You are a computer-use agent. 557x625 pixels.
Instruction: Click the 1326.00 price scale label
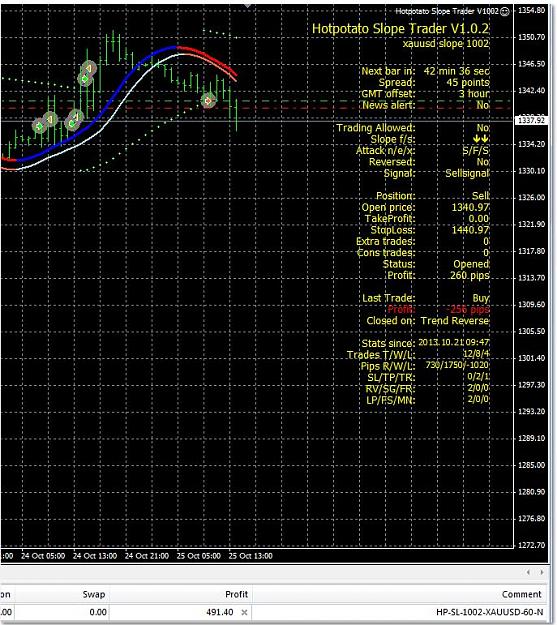531,198
